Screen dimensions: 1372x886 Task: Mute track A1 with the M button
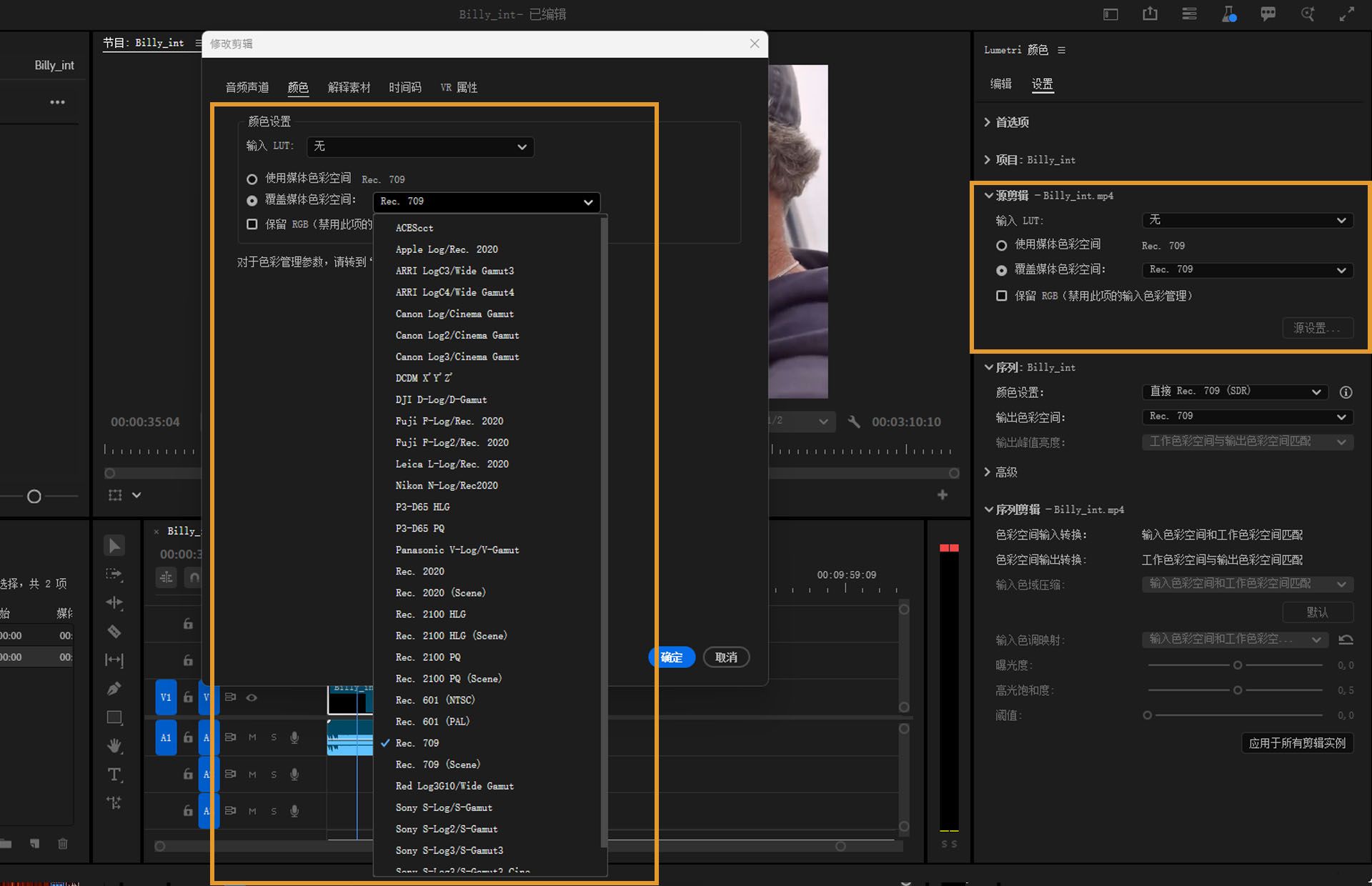point(252,737)
